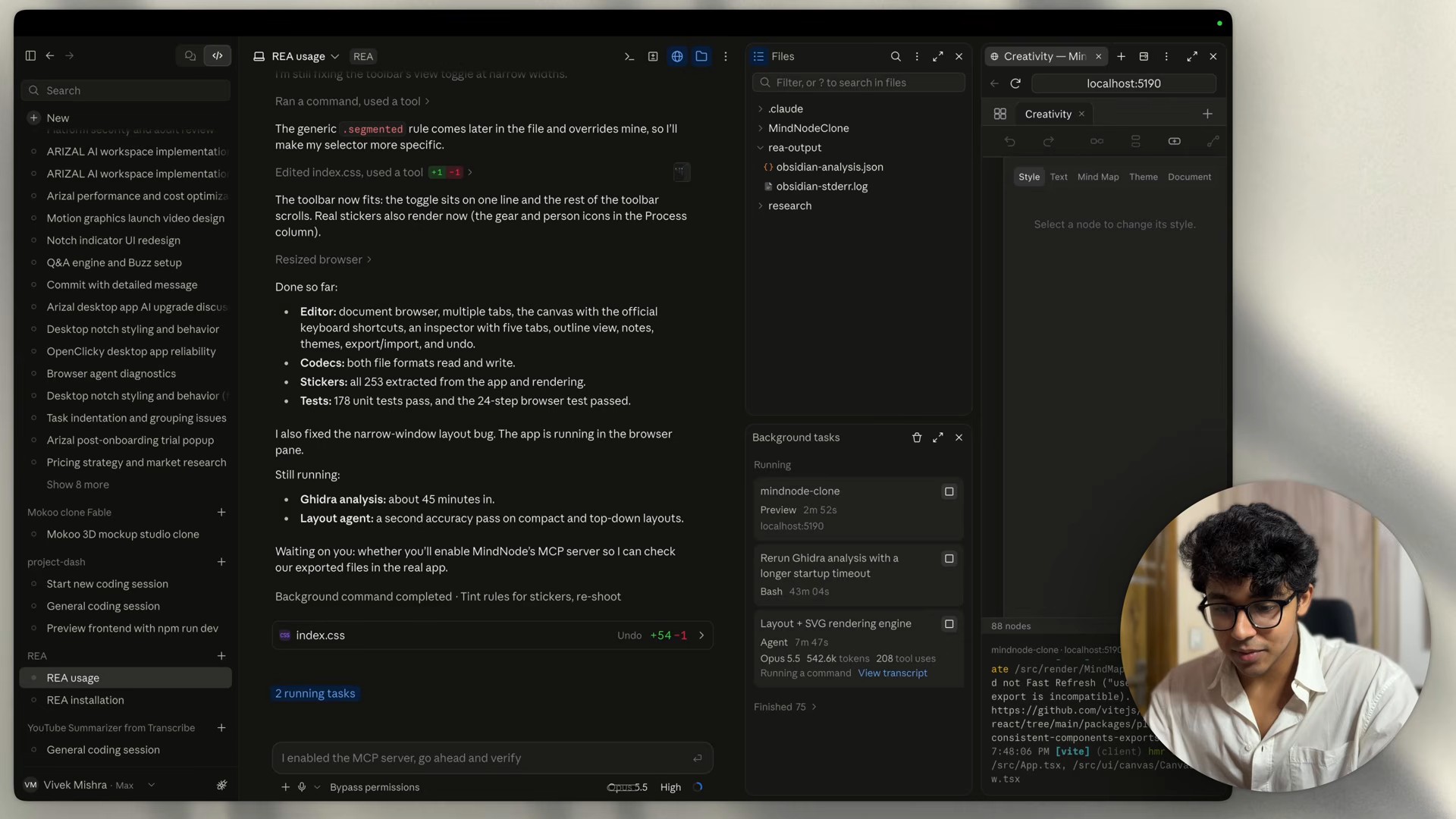1456x819 pixels.
Task: Go back with the left arrow in sidebar header
Action: pos(50,55)
